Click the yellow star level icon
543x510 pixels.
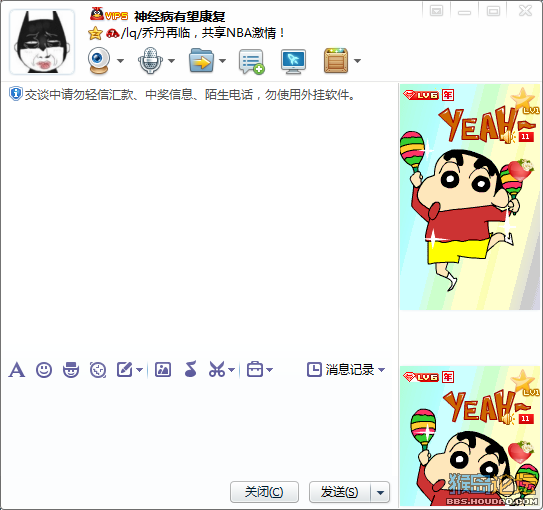tap(95, 33)
